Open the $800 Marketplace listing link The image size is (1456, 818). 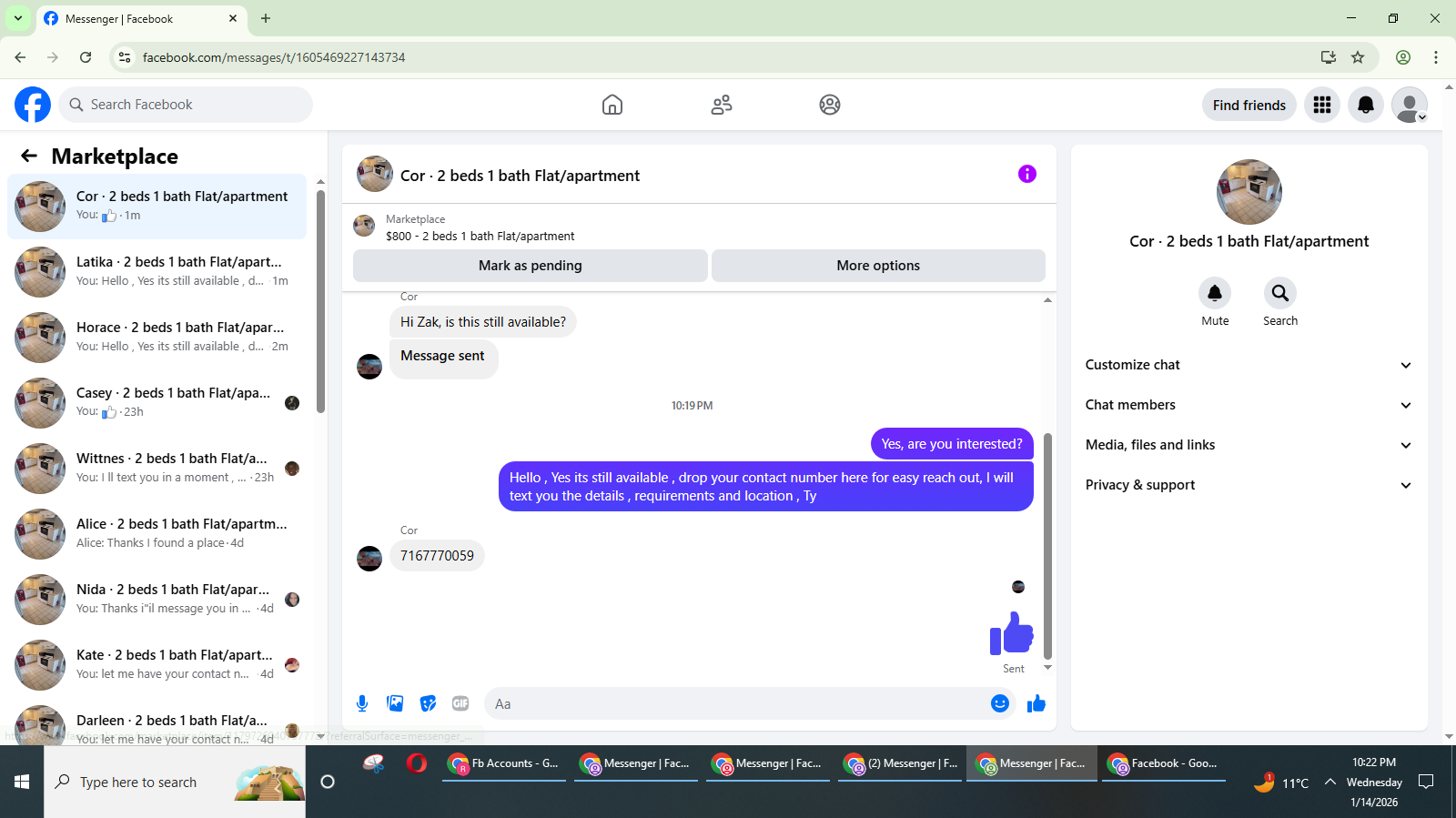(480, 236)
